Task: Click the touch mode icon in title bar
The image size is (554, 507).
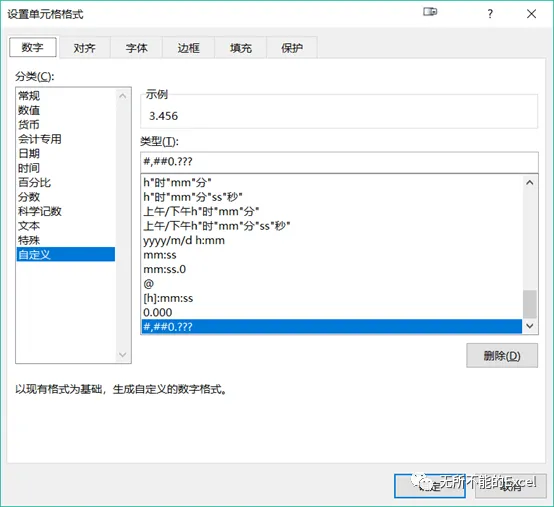Action: tap(430, 12)
